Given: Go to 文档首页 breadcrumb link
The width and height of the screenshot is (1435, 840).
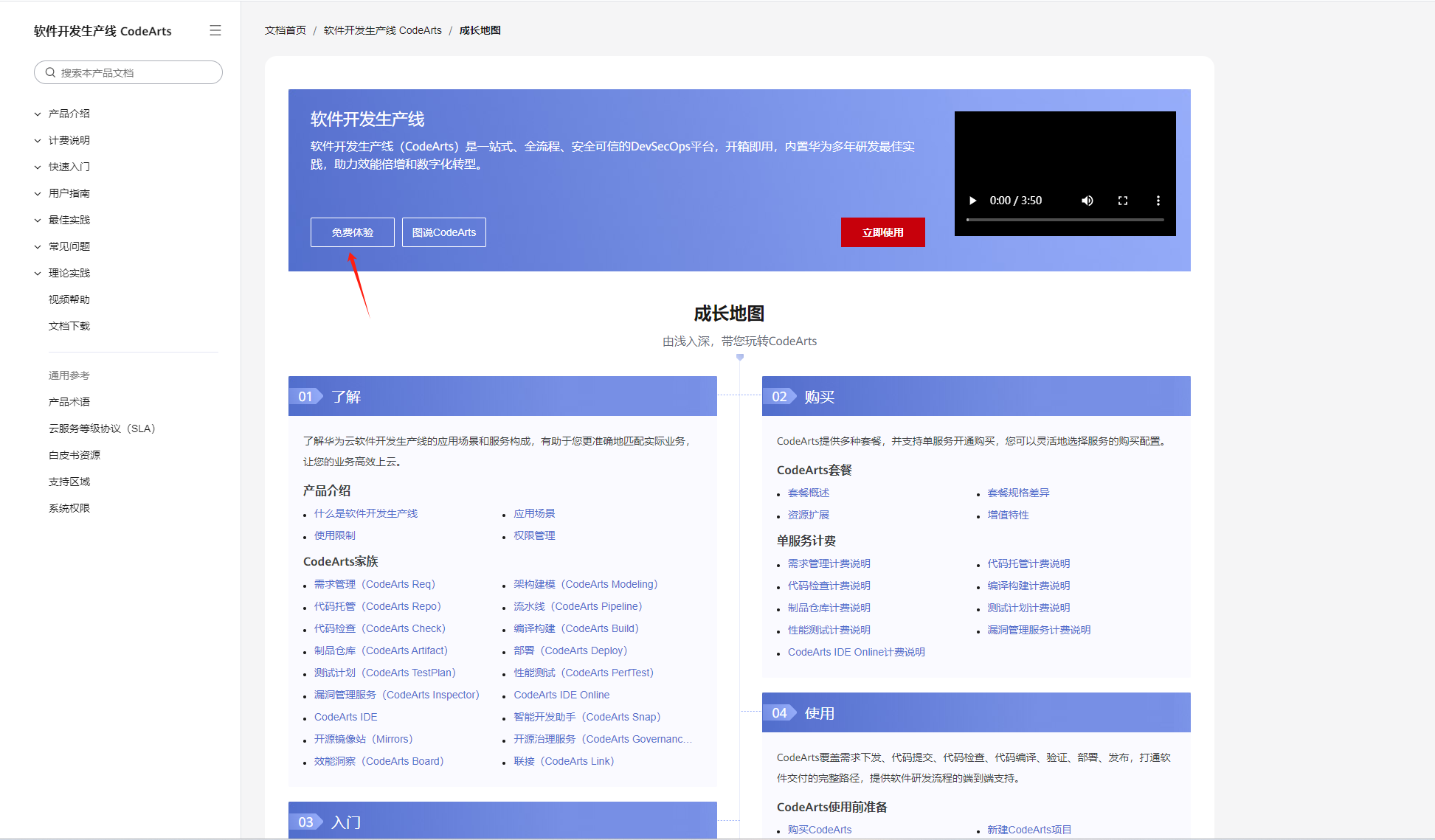Looking at the screenshot, I should (285, 30).
